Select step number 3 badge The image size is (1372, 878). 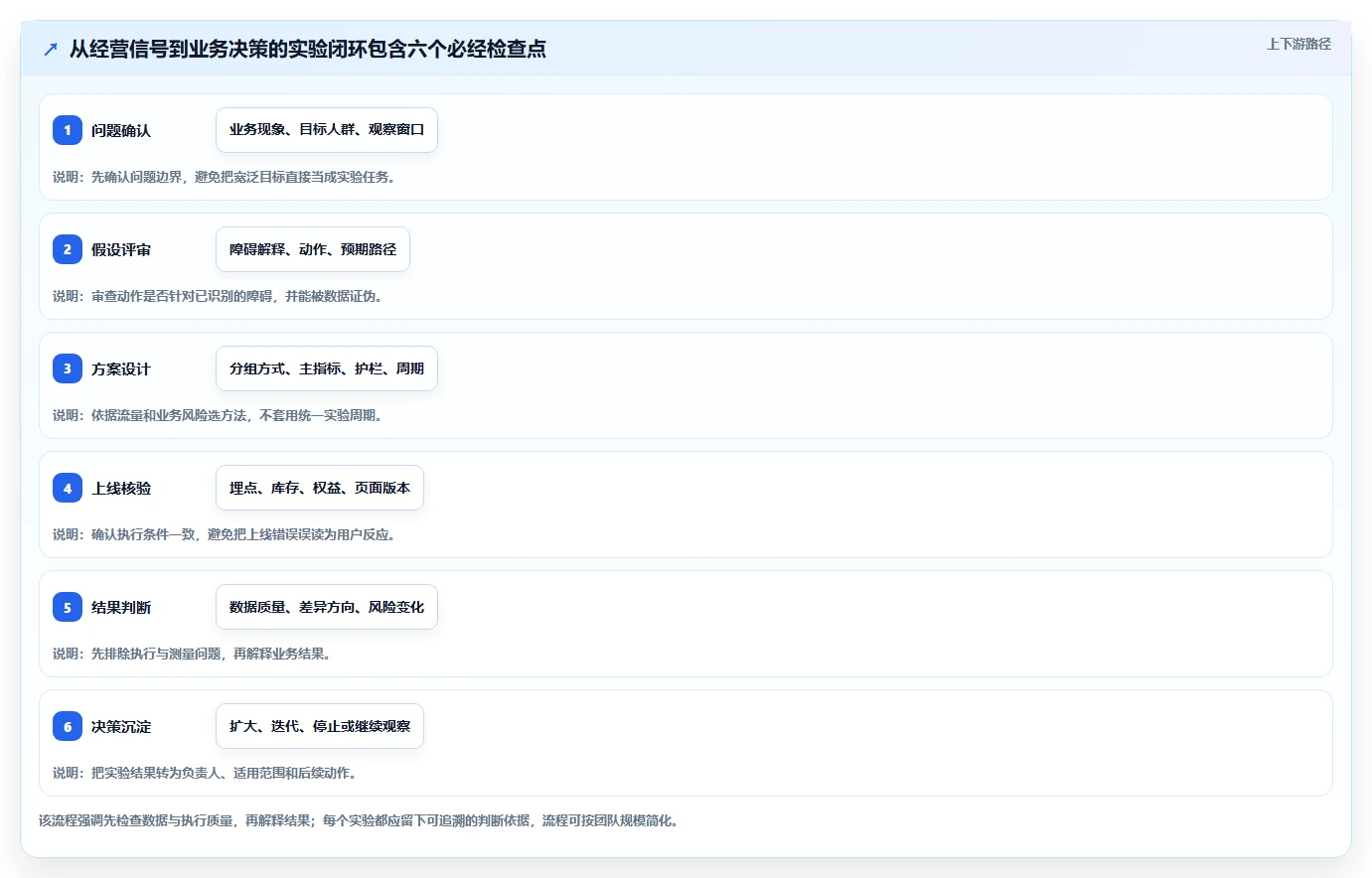68,368
